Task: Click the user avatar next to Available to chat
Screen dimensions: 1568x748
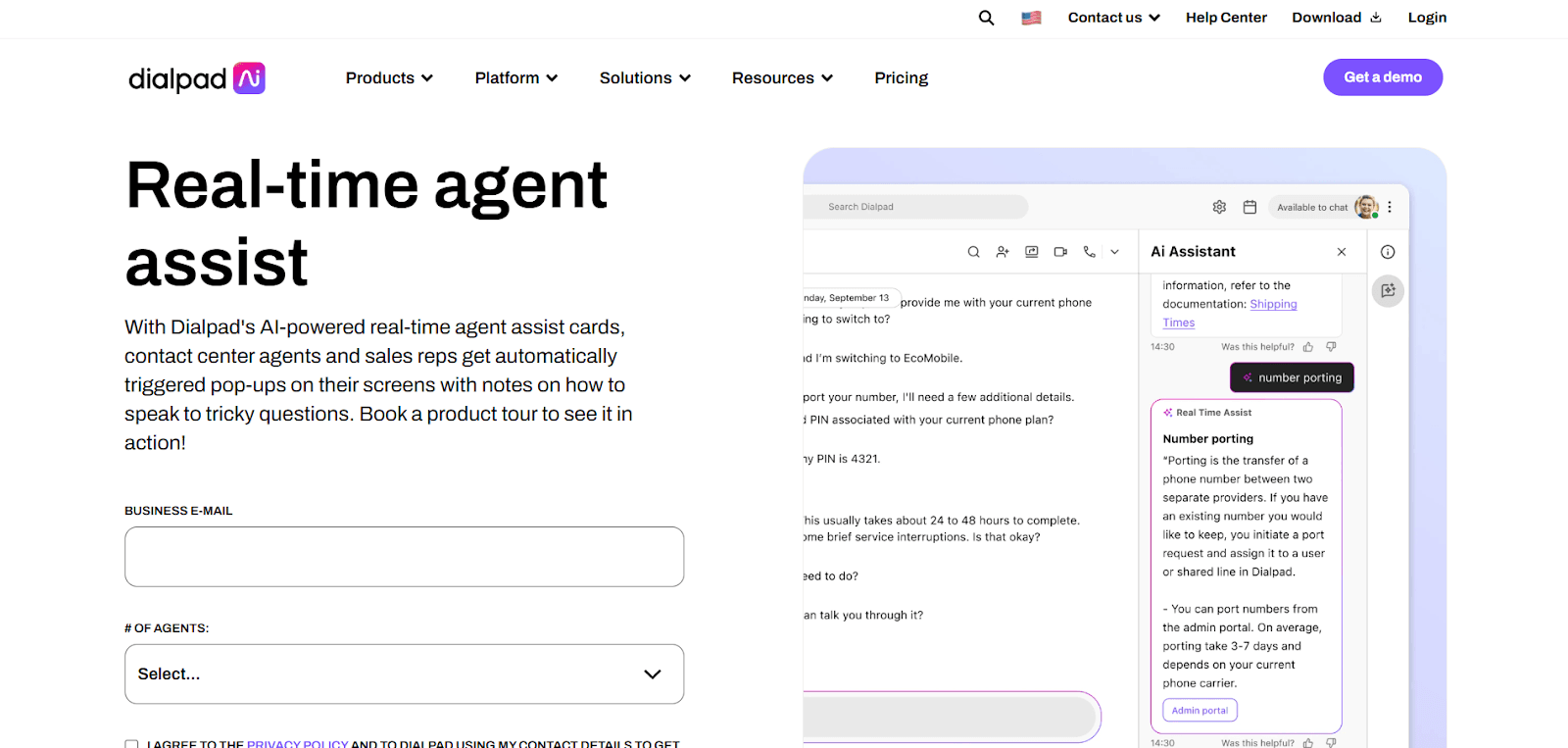Action: pyautogui.click(x=1366, y=207)
